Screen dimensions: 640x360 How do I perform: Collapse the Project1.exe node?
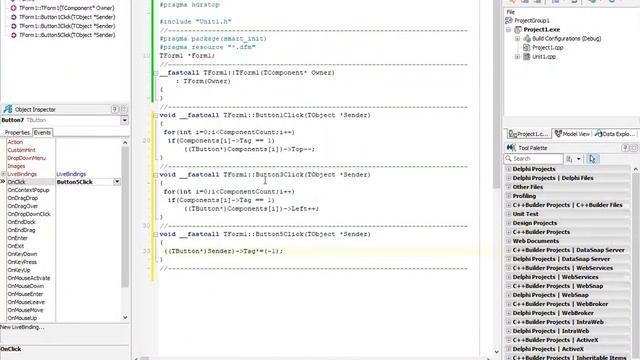(509, 30)
